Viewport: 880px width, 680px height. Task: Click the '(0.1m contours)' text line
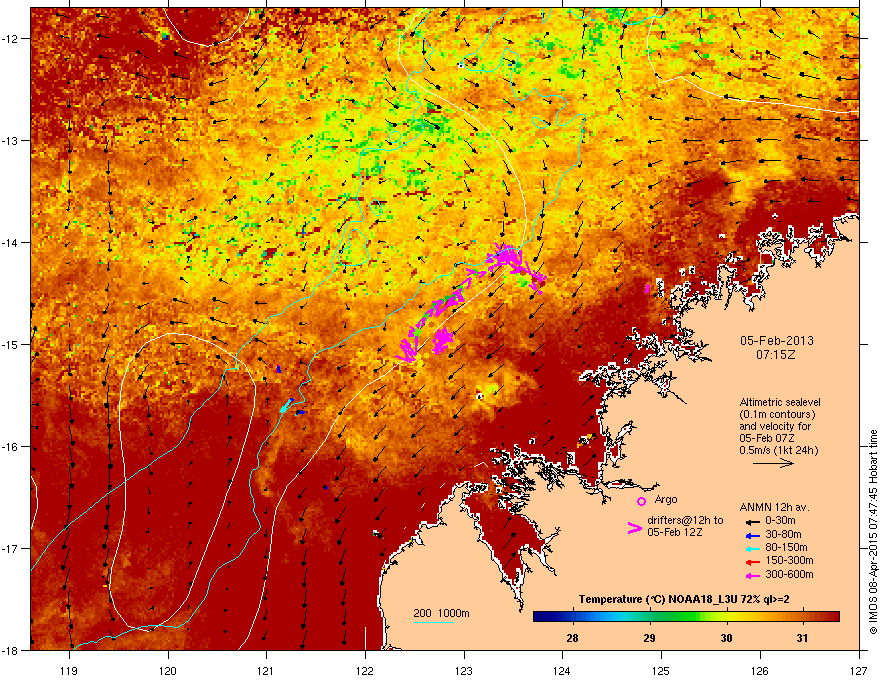777,415
